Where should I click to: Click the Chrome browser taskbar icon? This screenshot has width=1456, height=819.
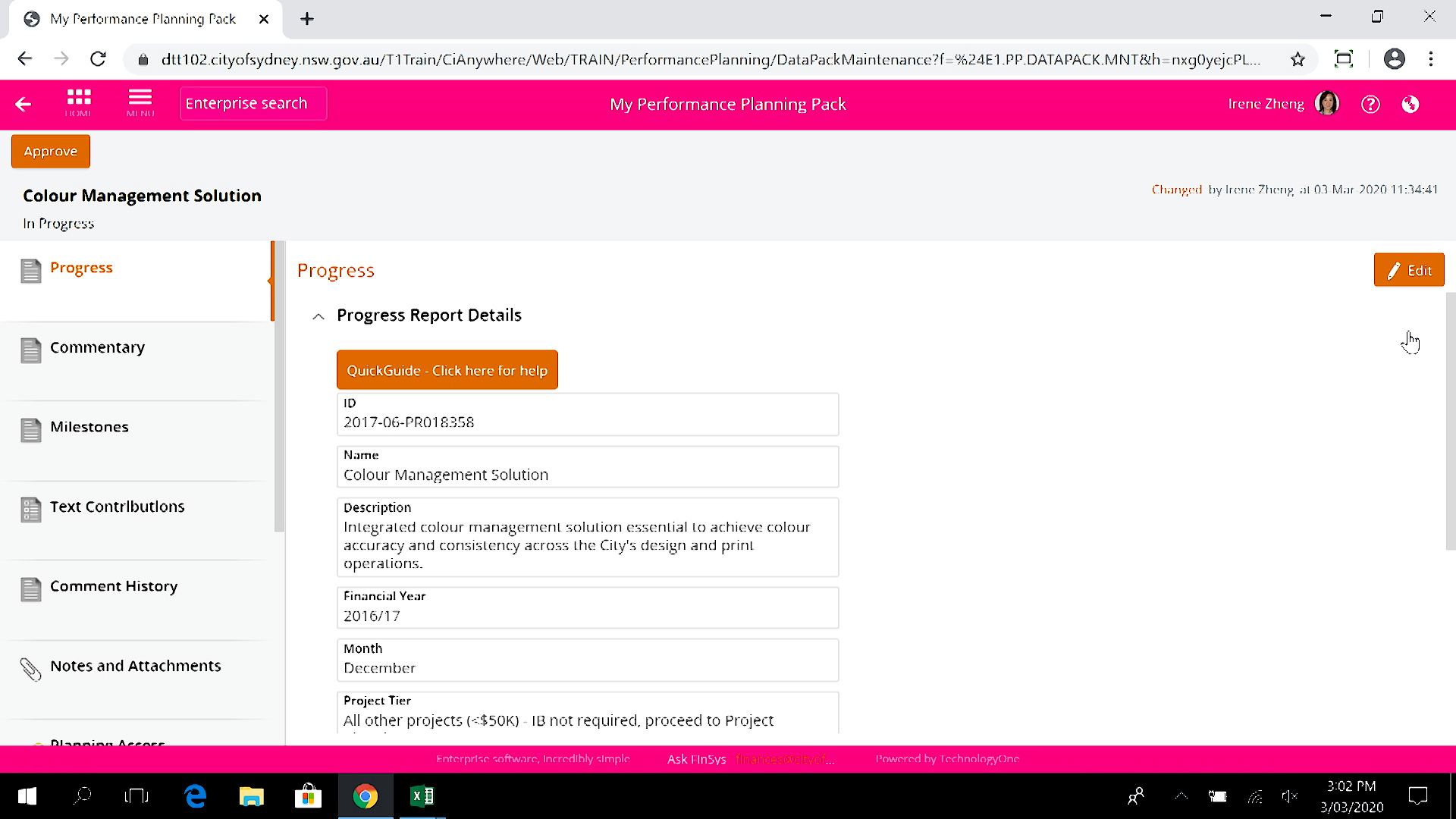tap(365, 795)
